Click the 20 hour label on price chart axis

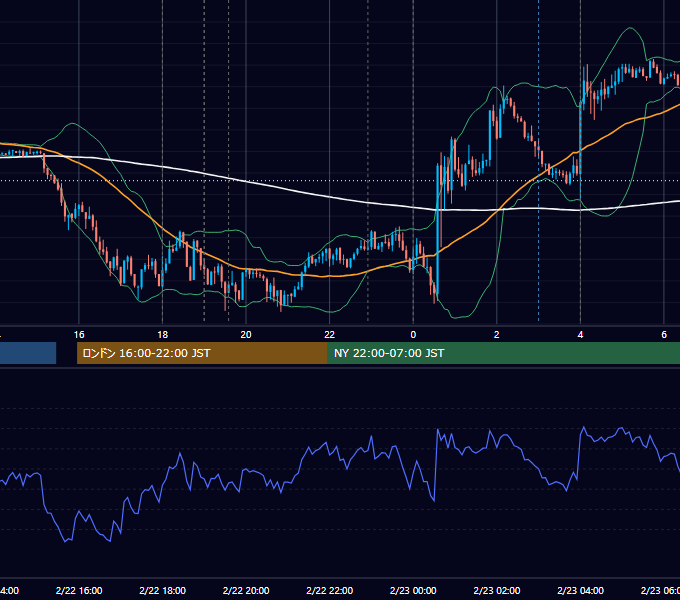246,335
